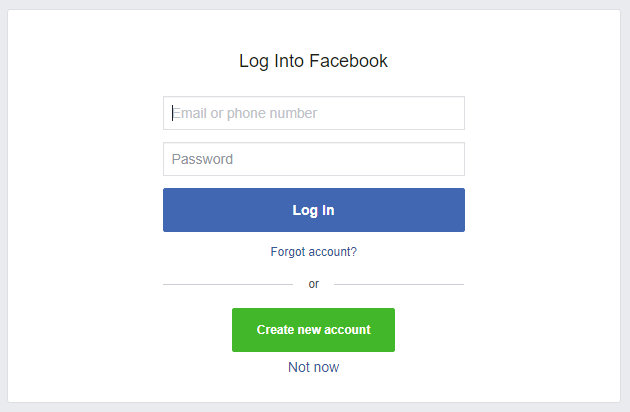This screenshot has width=630, height=412.
Task: Focus the Password input field
Action: 314,159
